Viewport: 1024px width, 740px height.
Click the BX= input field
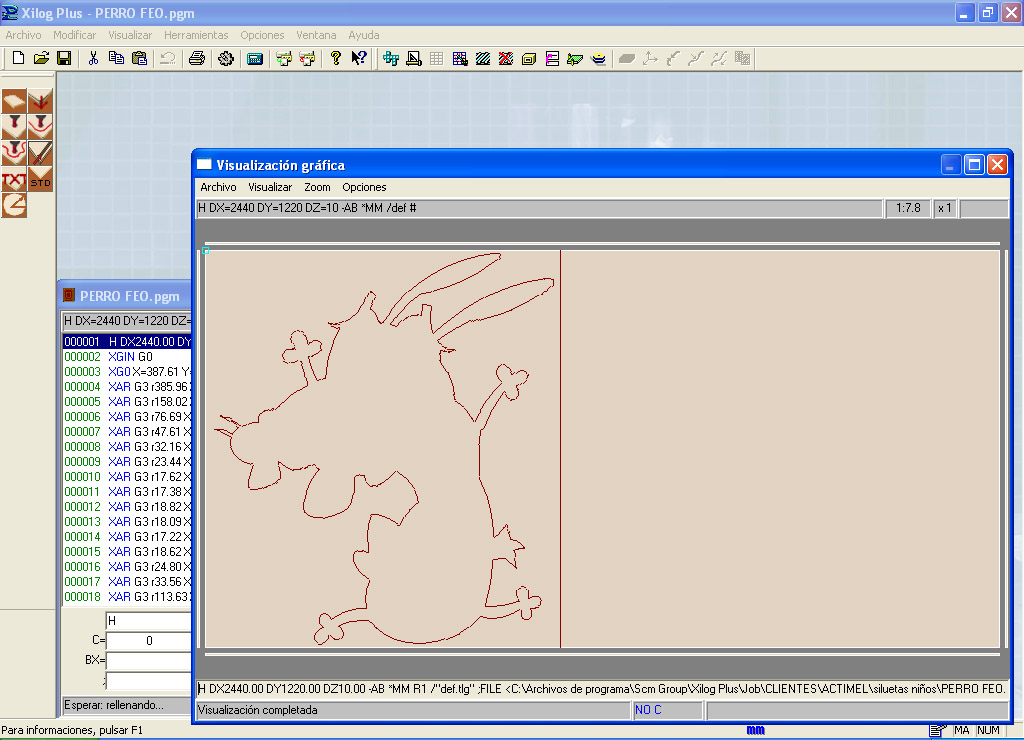point(149,661)
